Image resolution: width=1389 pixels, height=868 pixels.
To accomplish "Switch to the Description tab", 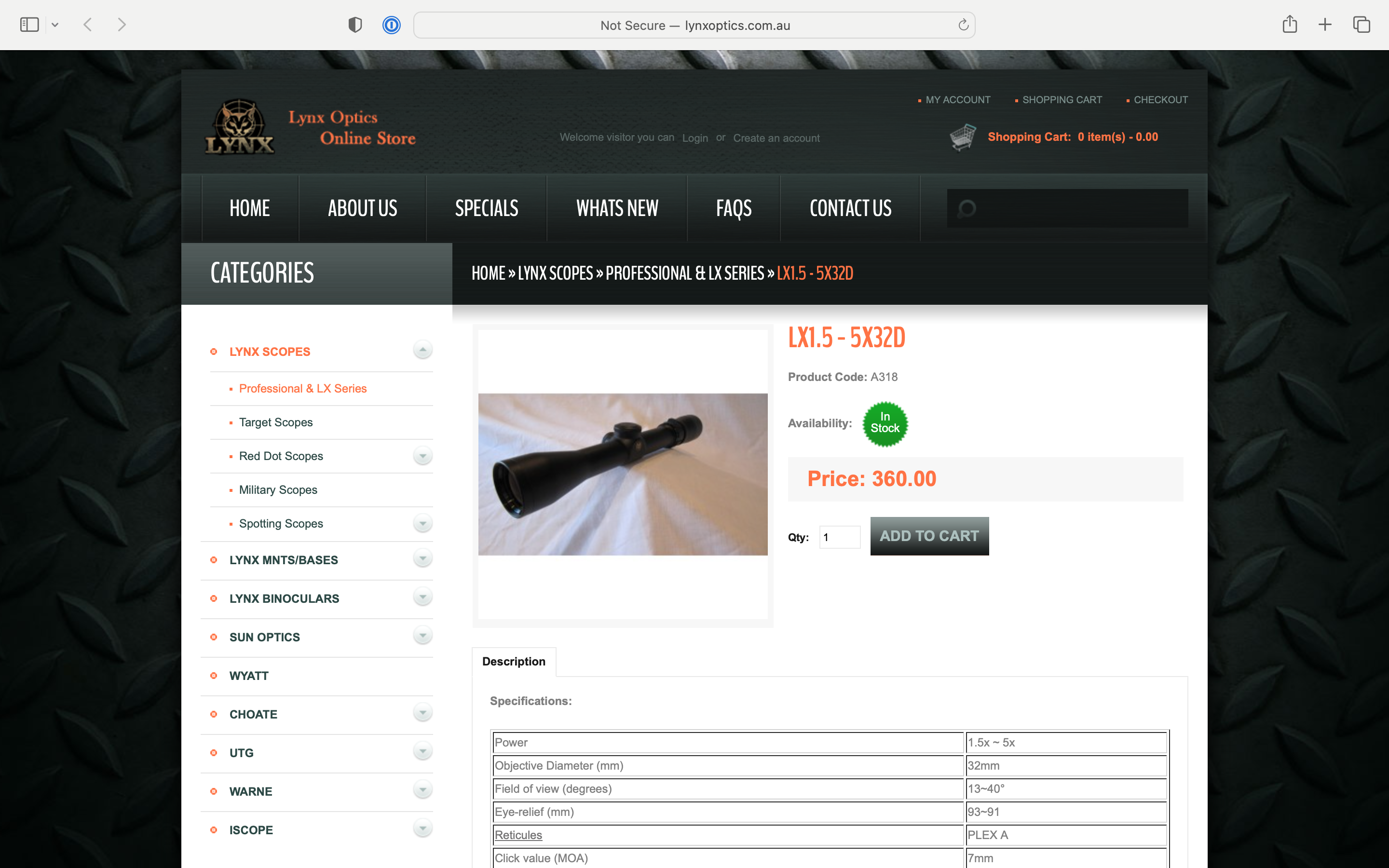I will click(514, 661).
